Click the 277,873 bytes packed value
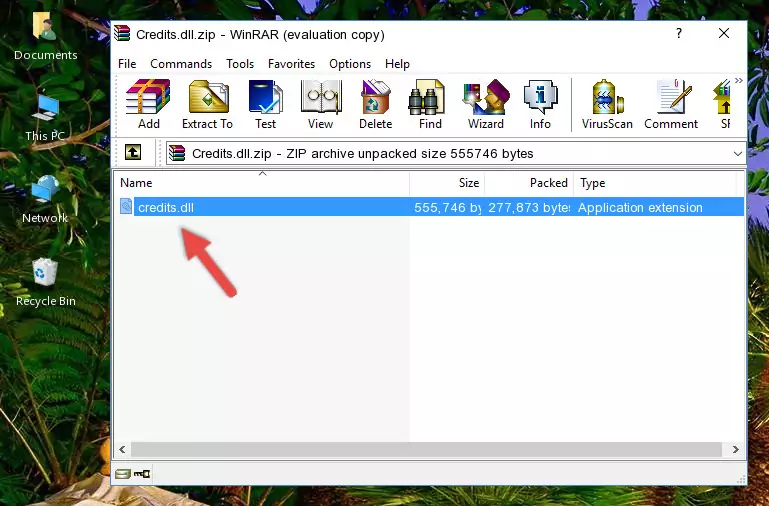The image size is (769, 506). pyautogui.click(x=529, y=207)
